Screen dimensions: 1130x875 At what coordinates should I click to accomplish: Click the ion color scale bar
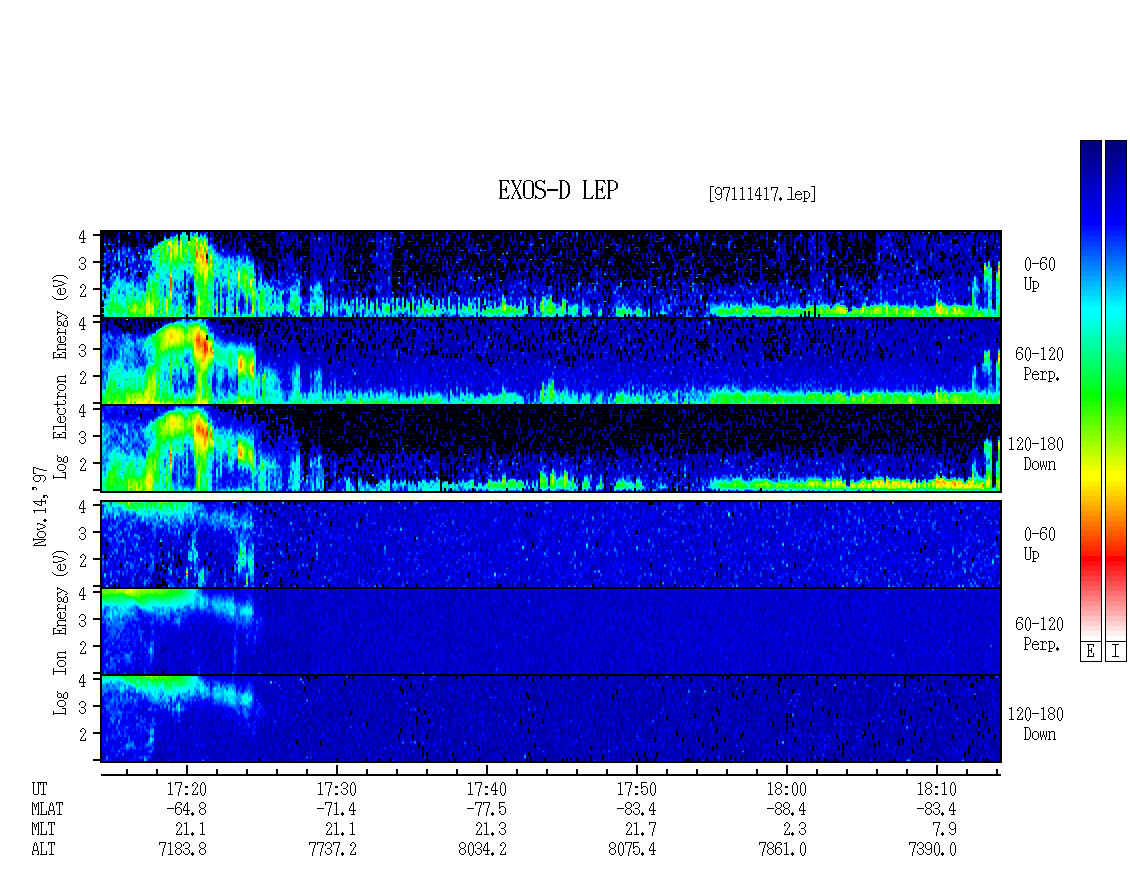pyautogui.click(x=1116, y=390)
